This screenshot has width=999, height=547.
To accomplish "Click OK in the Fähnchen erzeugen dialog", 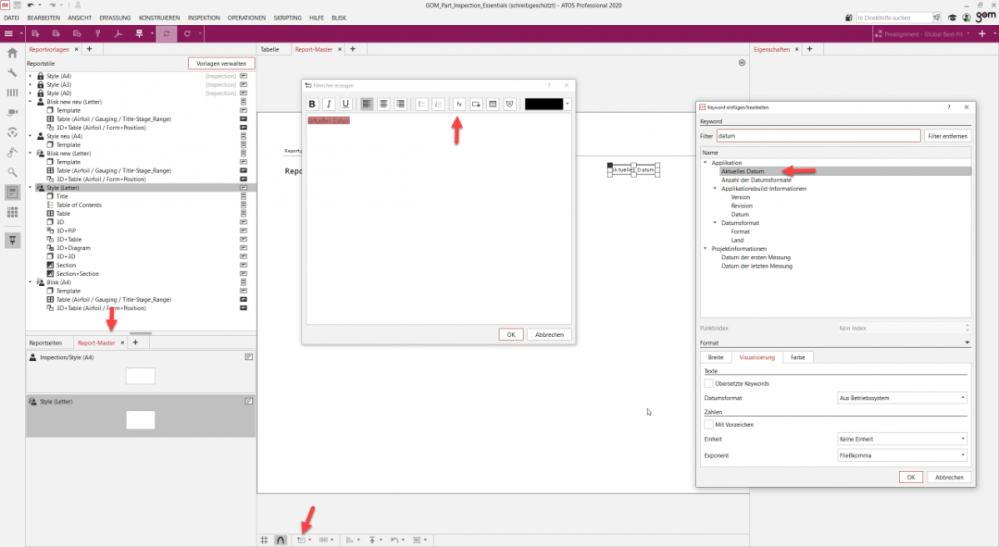I will (x=511, y=334).
